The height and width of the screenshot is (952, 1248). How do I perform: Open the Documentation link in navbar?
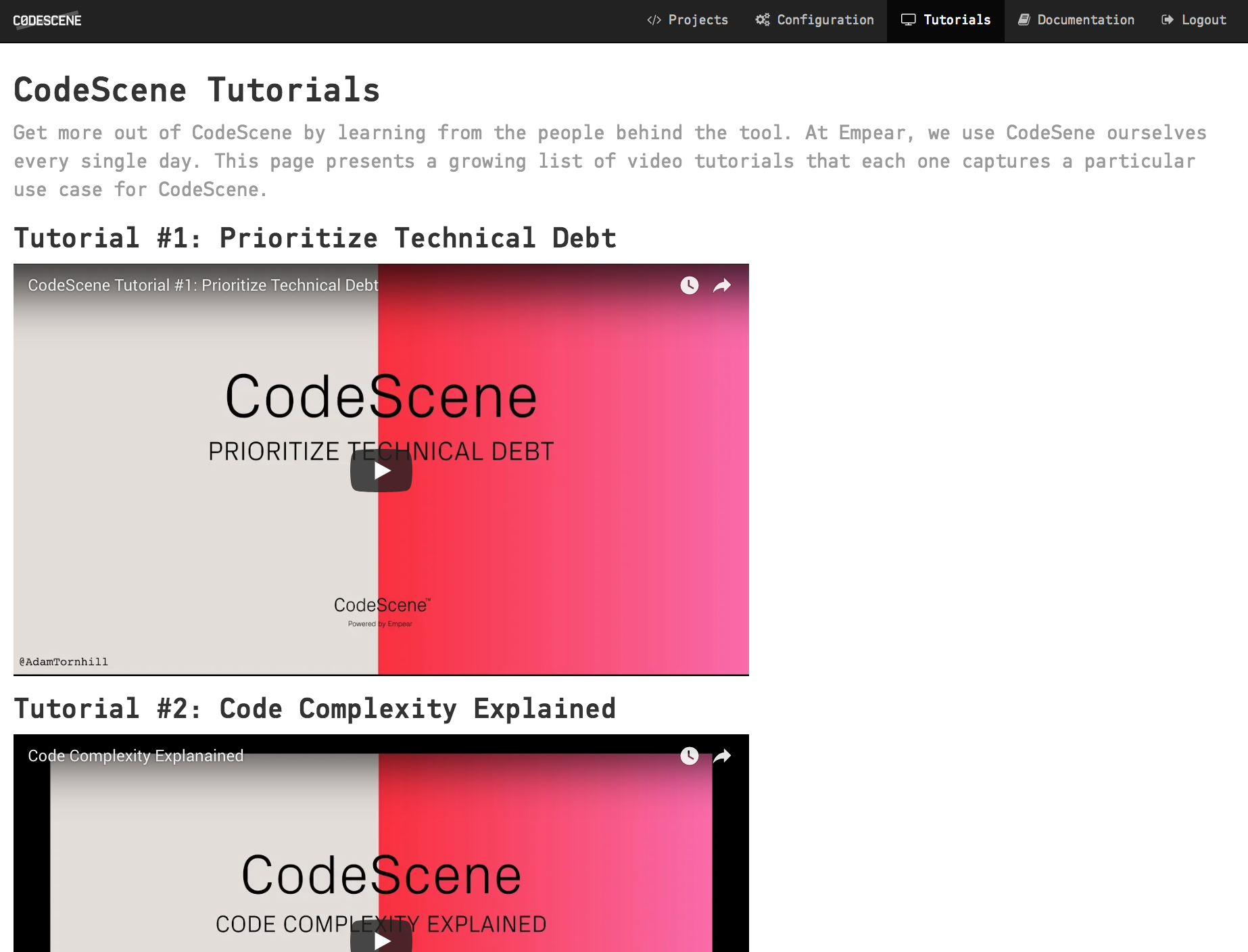1076,20
